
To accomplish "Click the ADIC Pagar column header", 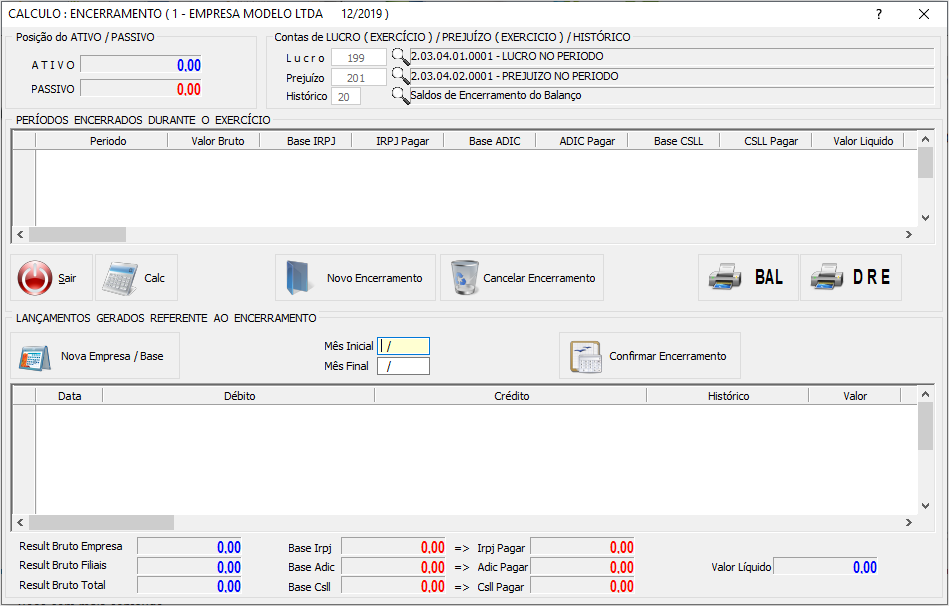I will point(582,141).
